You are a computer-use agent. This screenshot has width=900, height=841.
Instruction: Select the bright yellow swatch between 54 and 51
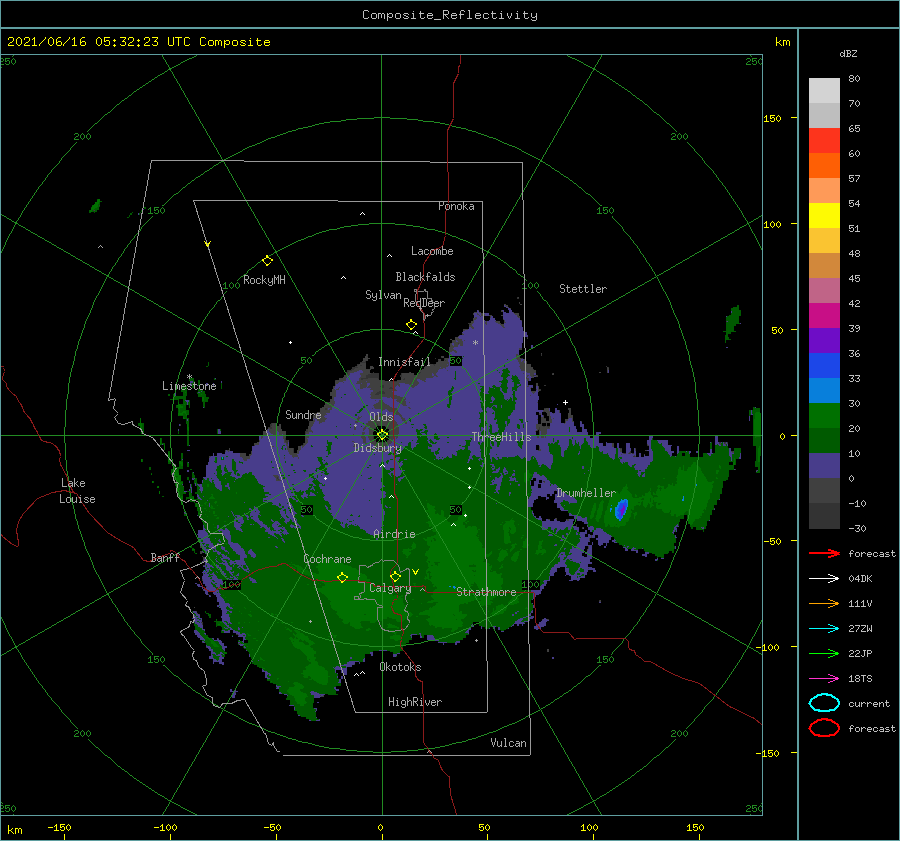coord(824,215)
